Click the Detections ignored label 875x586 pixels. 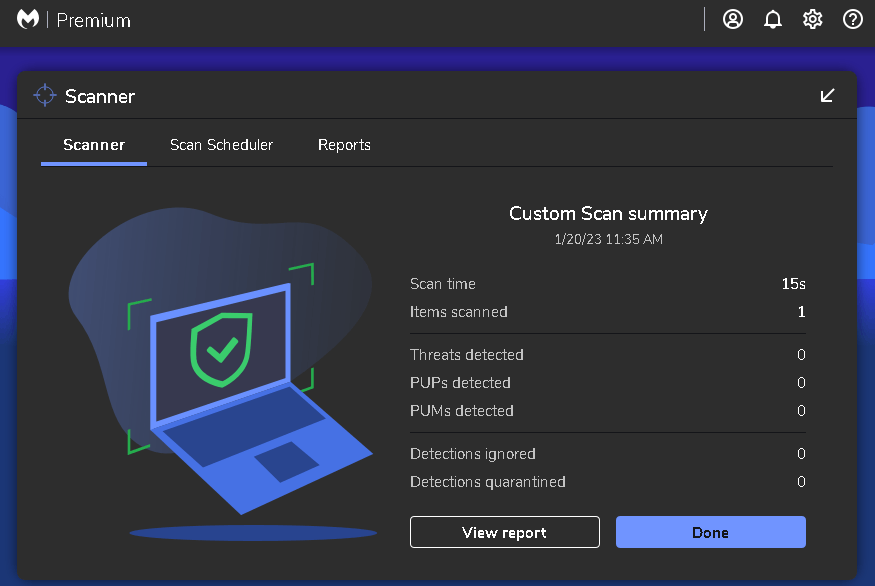pyautogui.click(x=473, y=454)
